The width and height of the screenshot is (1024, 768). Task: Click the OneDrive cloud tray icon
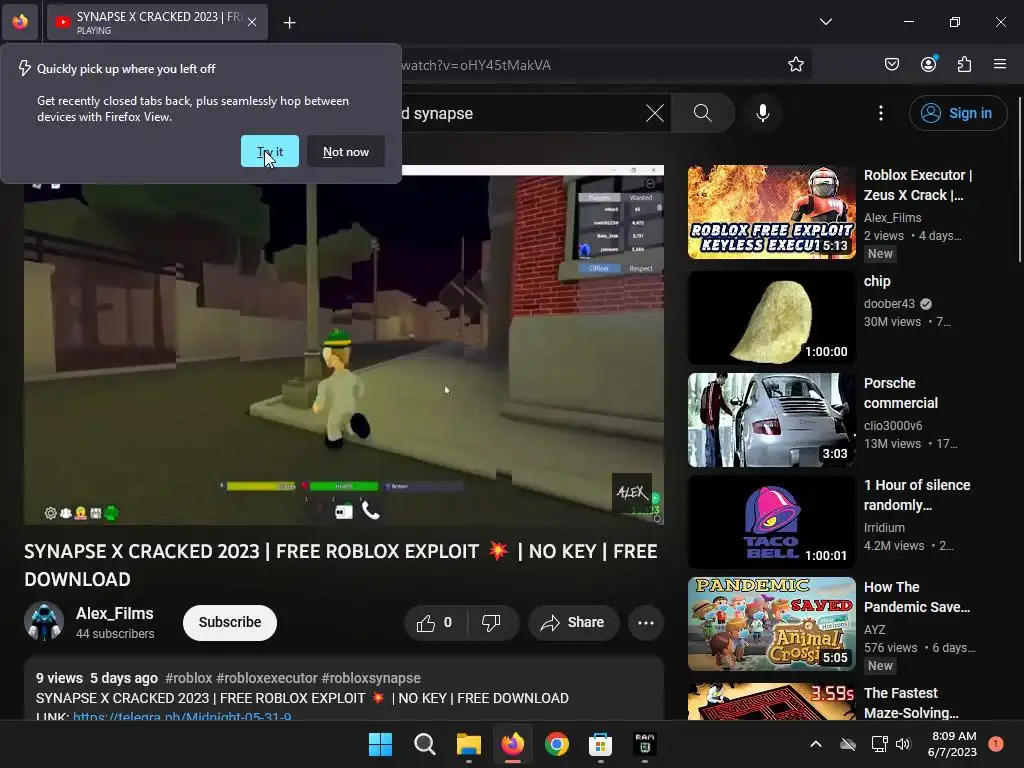(x=848, y=744)
